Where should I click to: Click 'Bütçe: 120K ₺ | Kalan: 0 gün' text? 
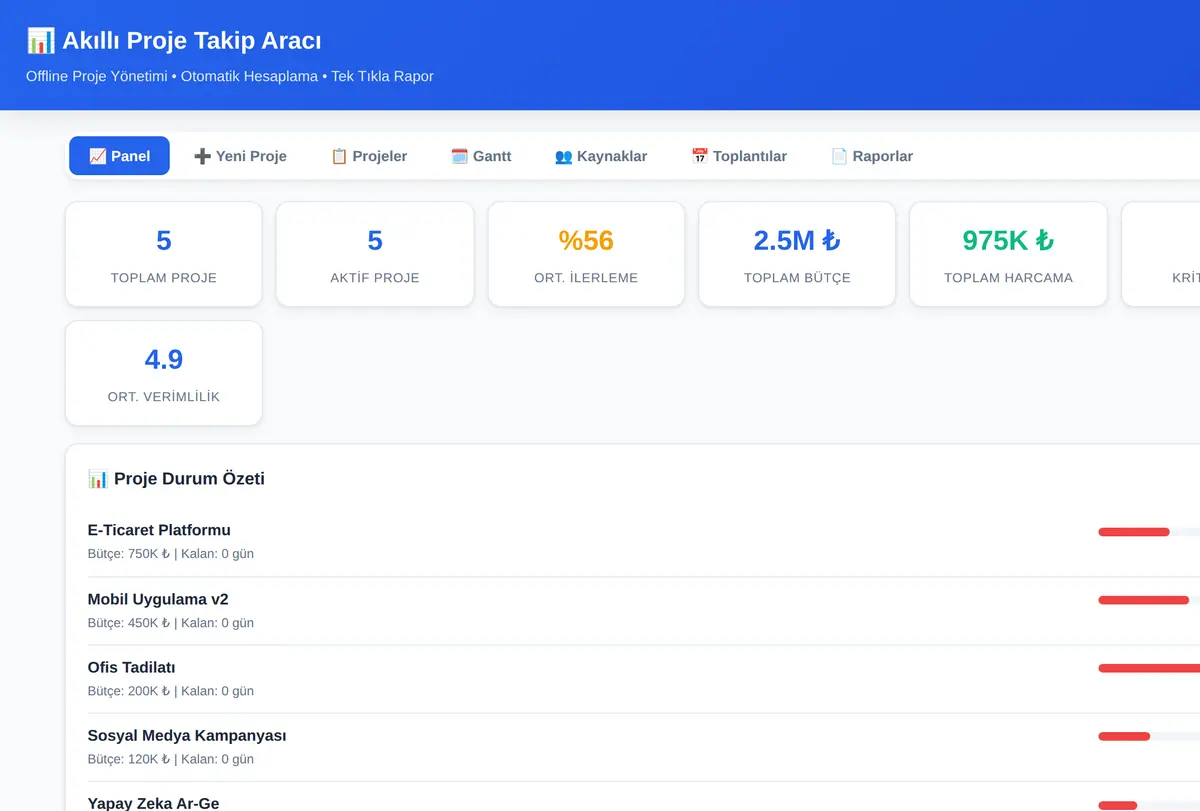click(x=171, y=758)
